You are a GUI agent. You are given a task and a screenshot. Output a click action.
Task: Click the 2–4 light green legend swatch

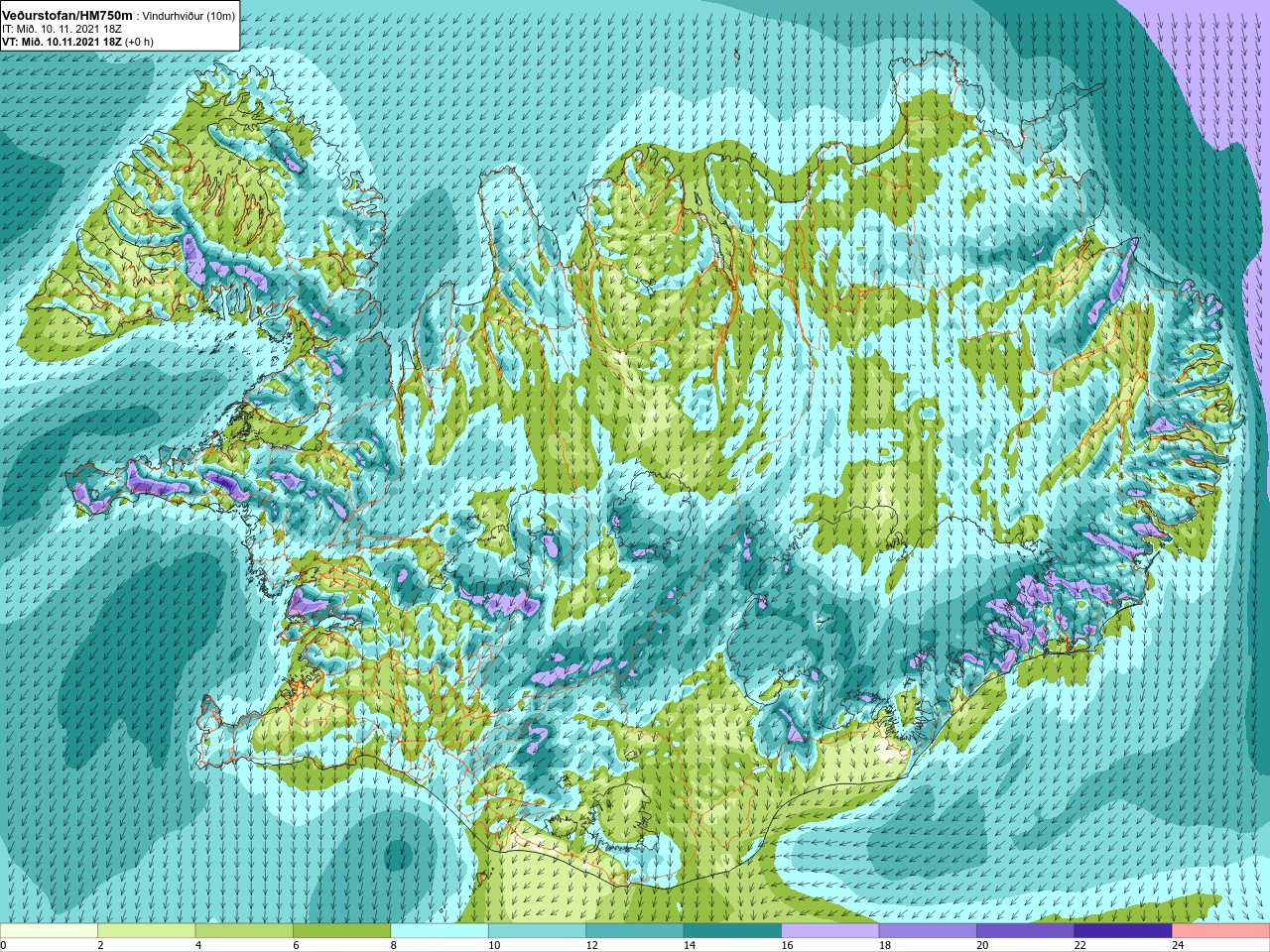click(146, 931)
